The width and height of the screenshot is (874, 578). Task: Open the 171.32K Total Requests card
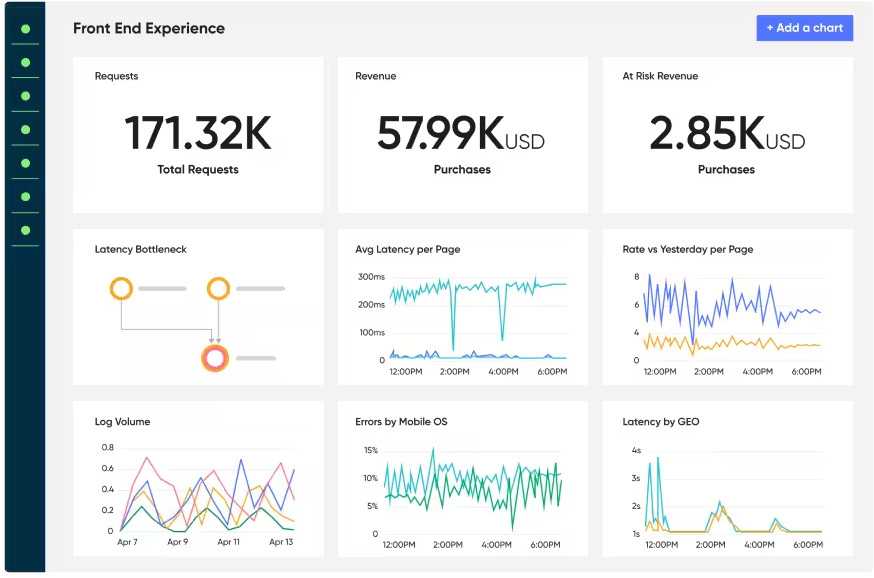pos(198,134)
